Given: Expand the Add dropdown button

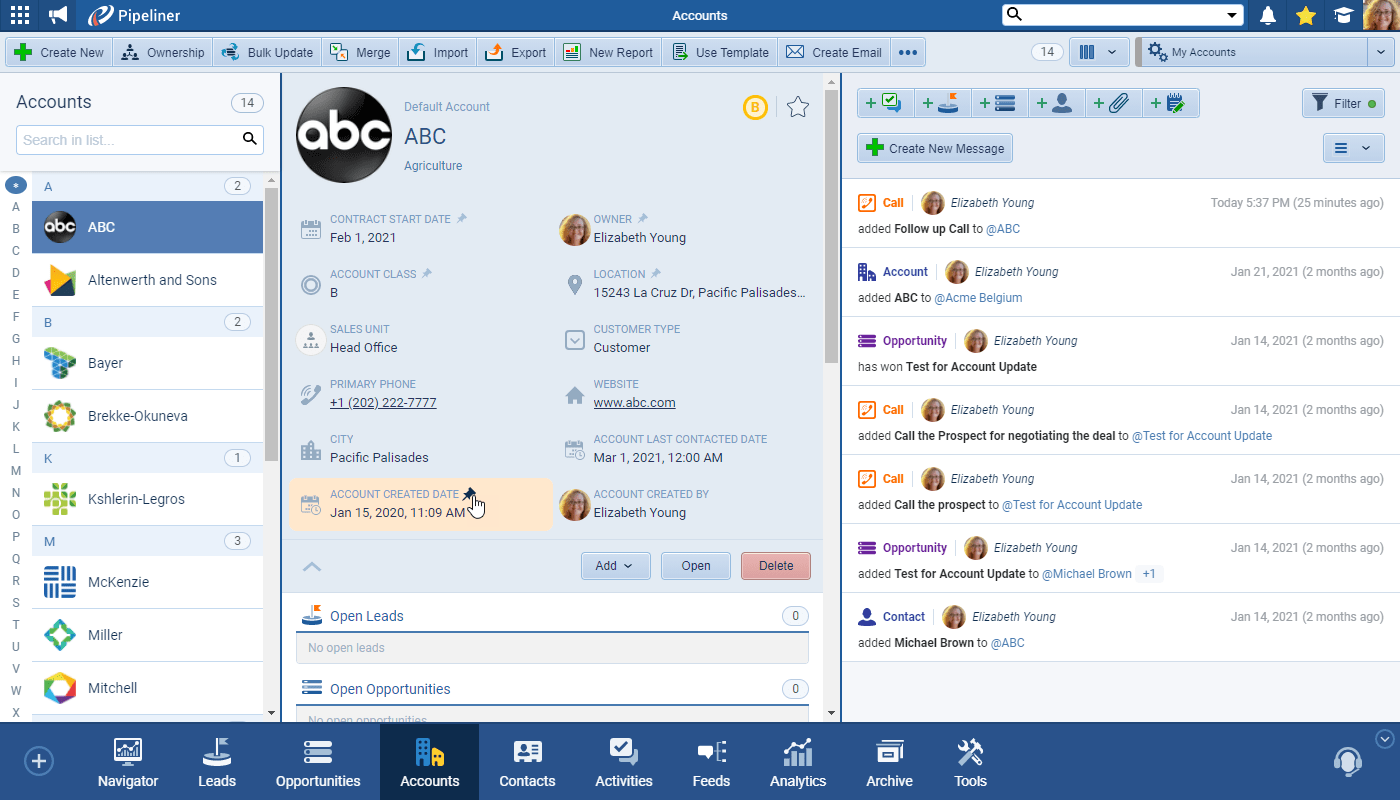Looking at the screenshot, I should pos(615,566).
